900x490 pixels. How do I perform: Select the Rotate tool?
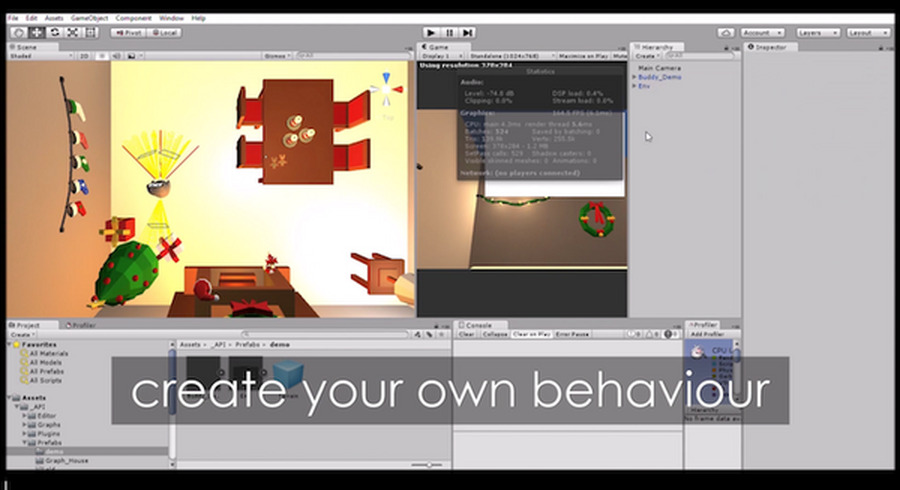[x=55, y=33]
